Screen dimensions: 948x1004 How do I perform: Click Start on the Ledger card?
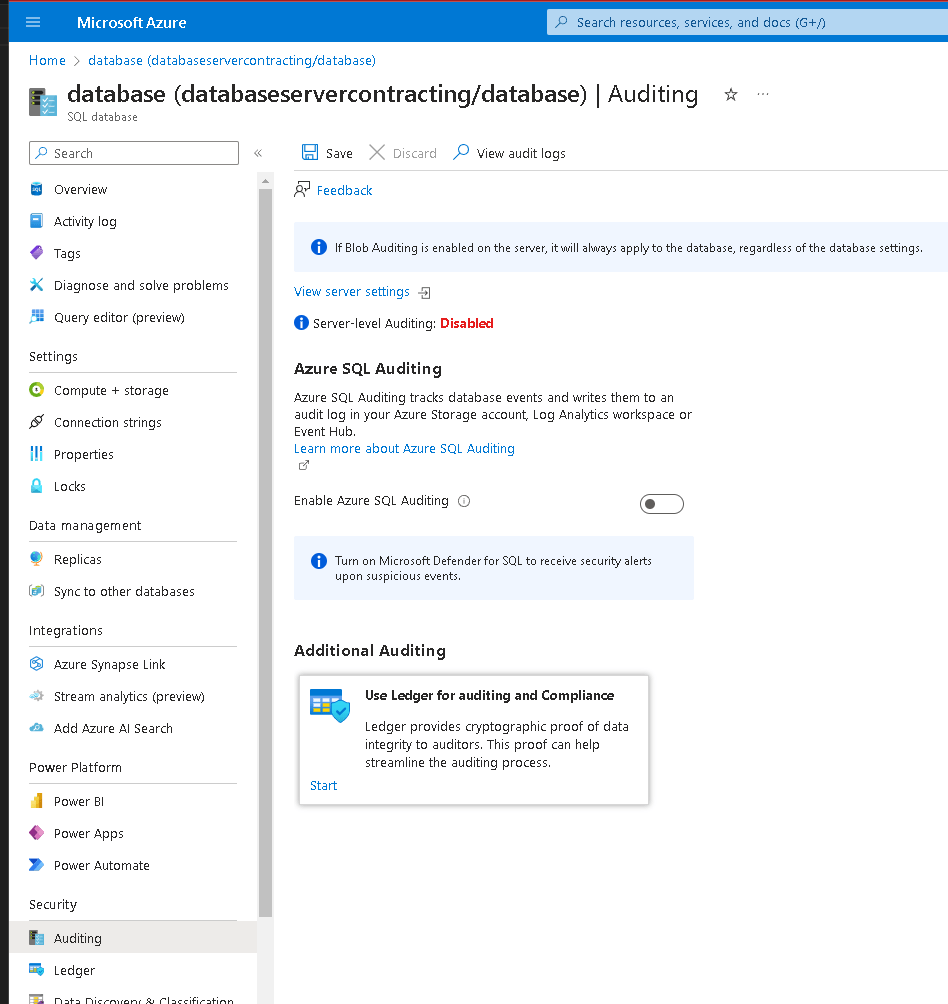[323, 786]
